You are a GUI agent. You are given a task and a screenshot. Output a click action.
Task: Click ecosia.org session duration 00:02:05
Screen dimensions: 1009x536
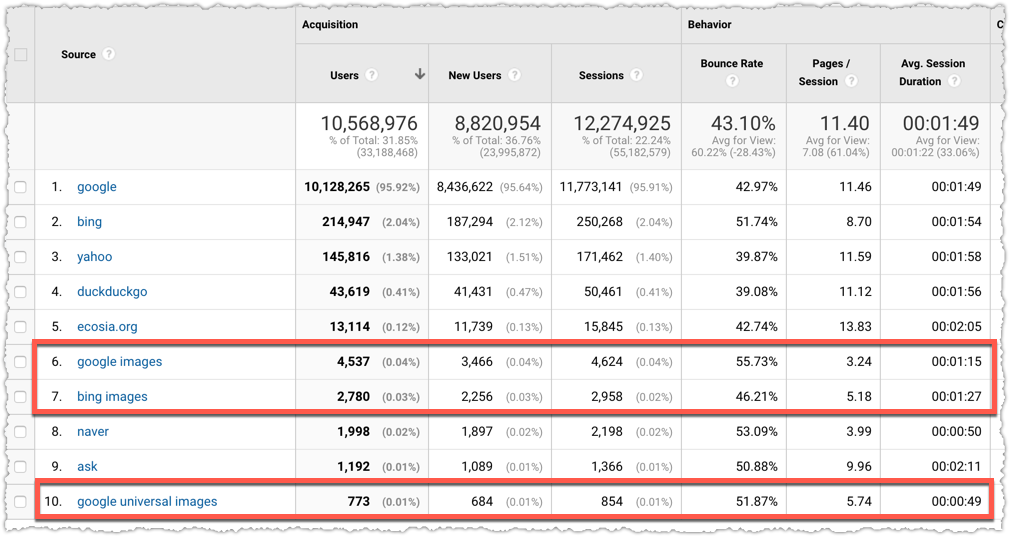coord(956,327)
